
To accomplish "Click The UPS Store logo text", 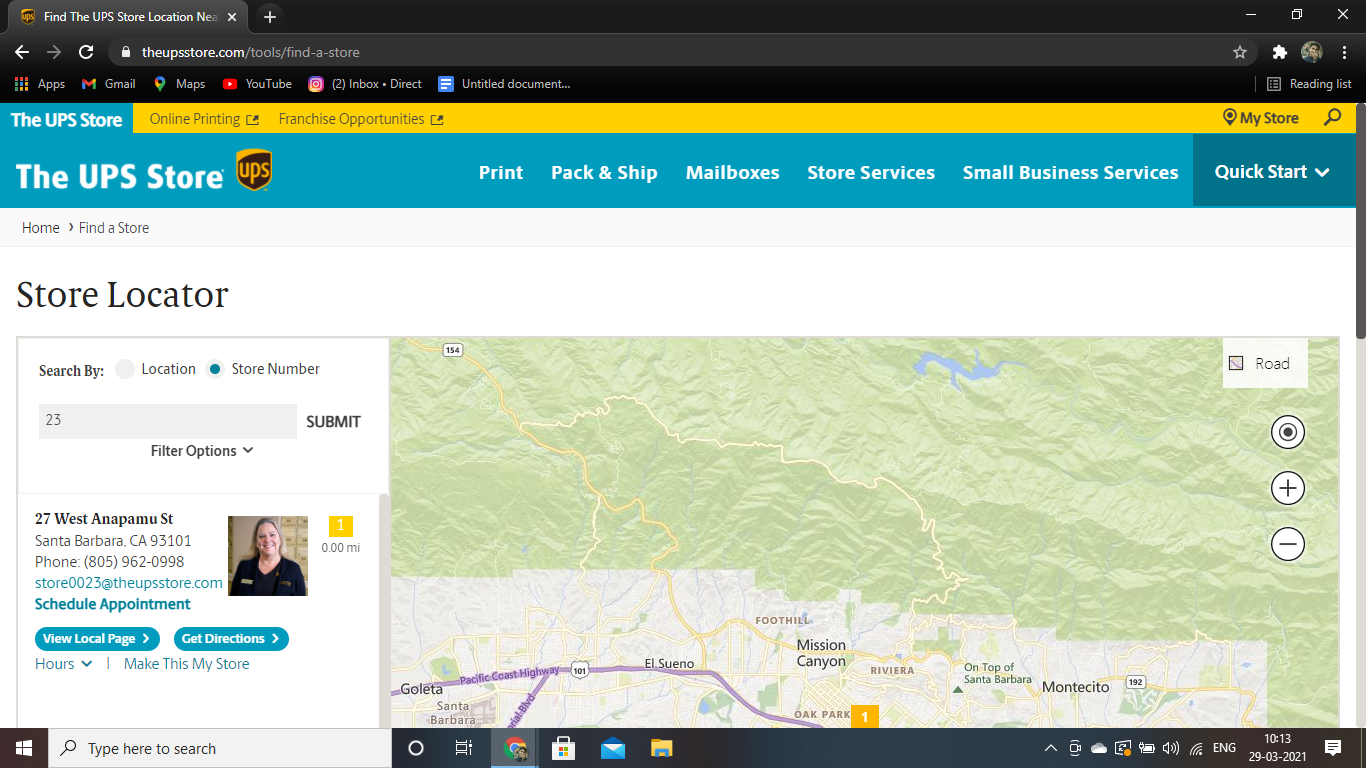I will pyautogui.click(x=119, y=176).
